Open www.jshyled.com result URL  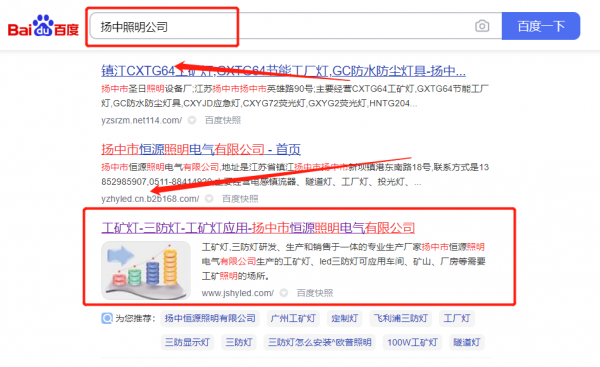coord(238,293)
